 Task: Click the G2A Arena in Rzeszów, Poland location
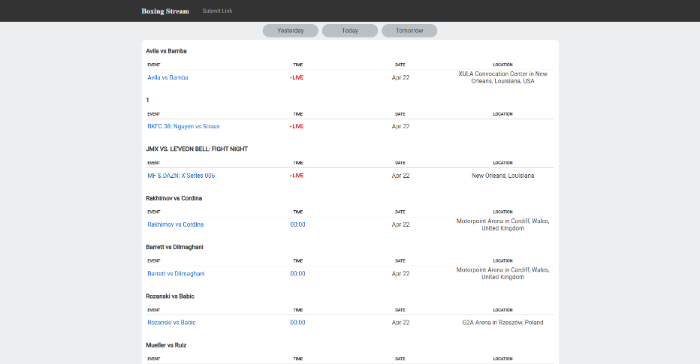tap(503, 322)
